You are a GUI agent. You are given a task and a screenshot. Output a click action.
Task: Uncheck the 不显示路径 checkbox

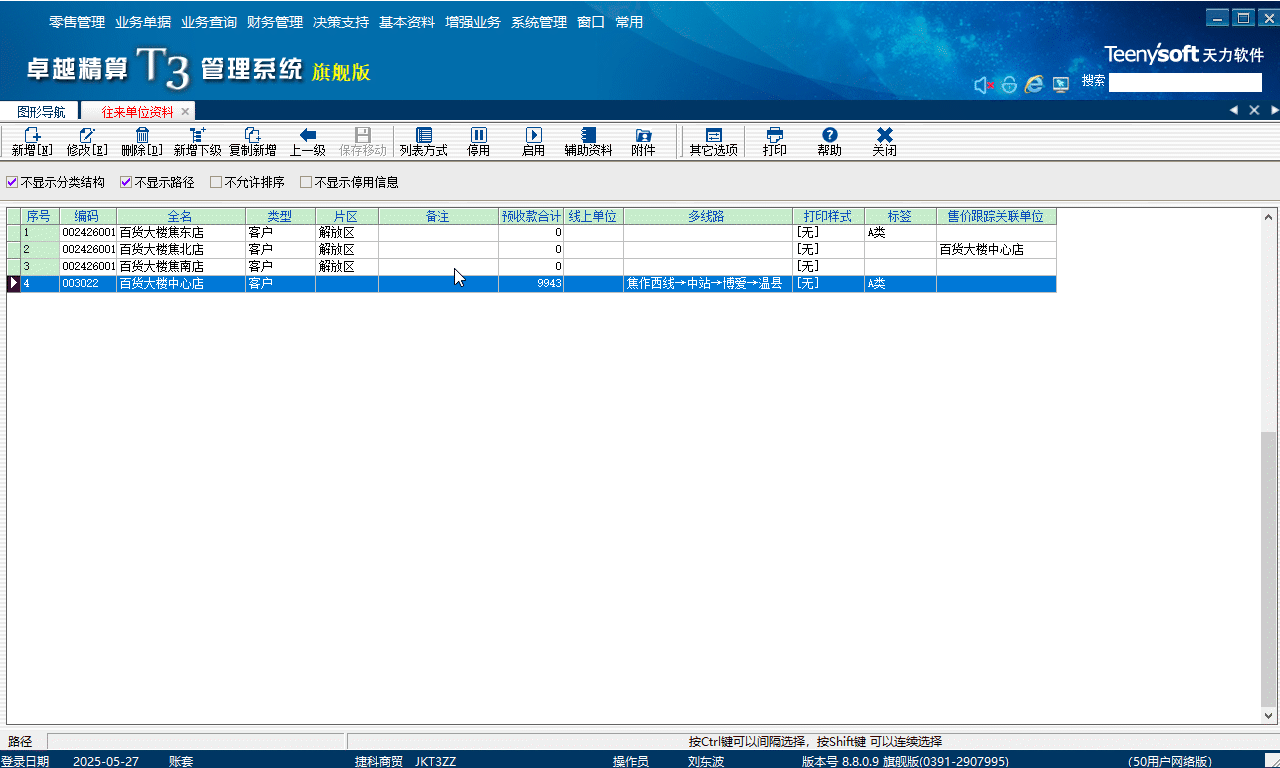coord(126,183)
